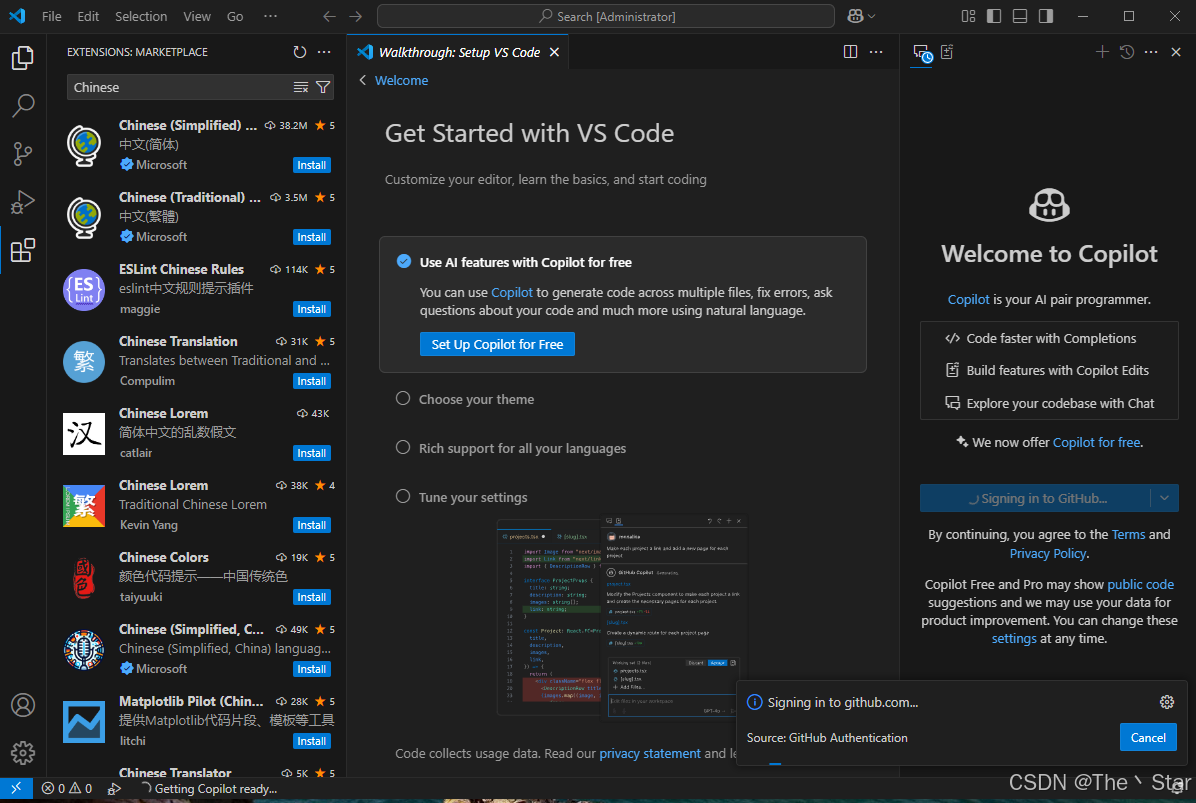Select the Tune your settings step
This screenshot has width=1196, height=803.
tap(461, 497)
